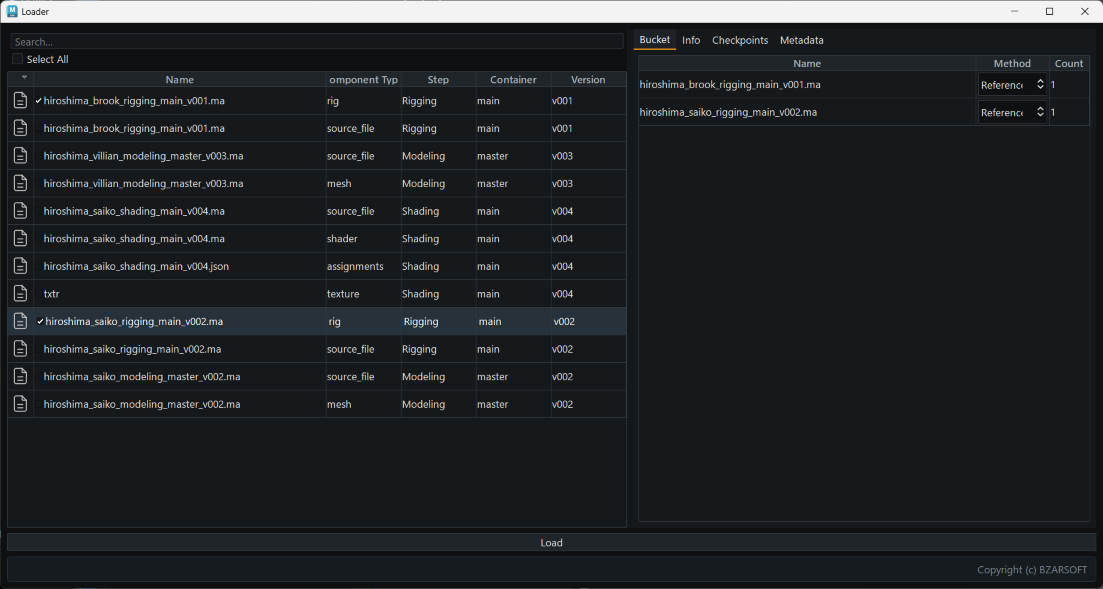Click file icon of brook rigging rig row
The width and height of the screenshot is (1103, 589).
pyautogui.click(x=21, y=101)
